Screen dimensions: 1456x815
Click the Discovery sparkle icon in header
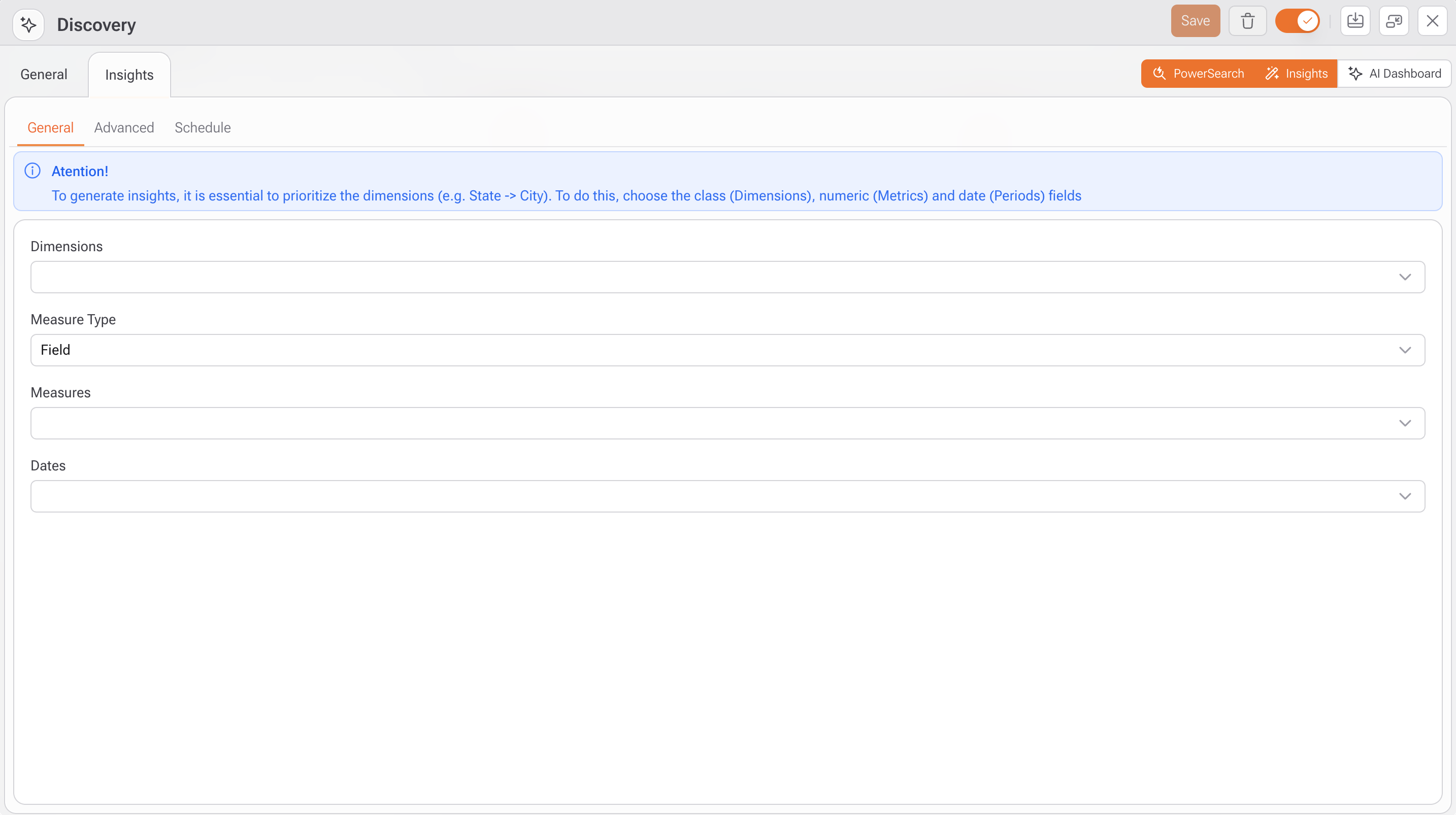point(28,25)
